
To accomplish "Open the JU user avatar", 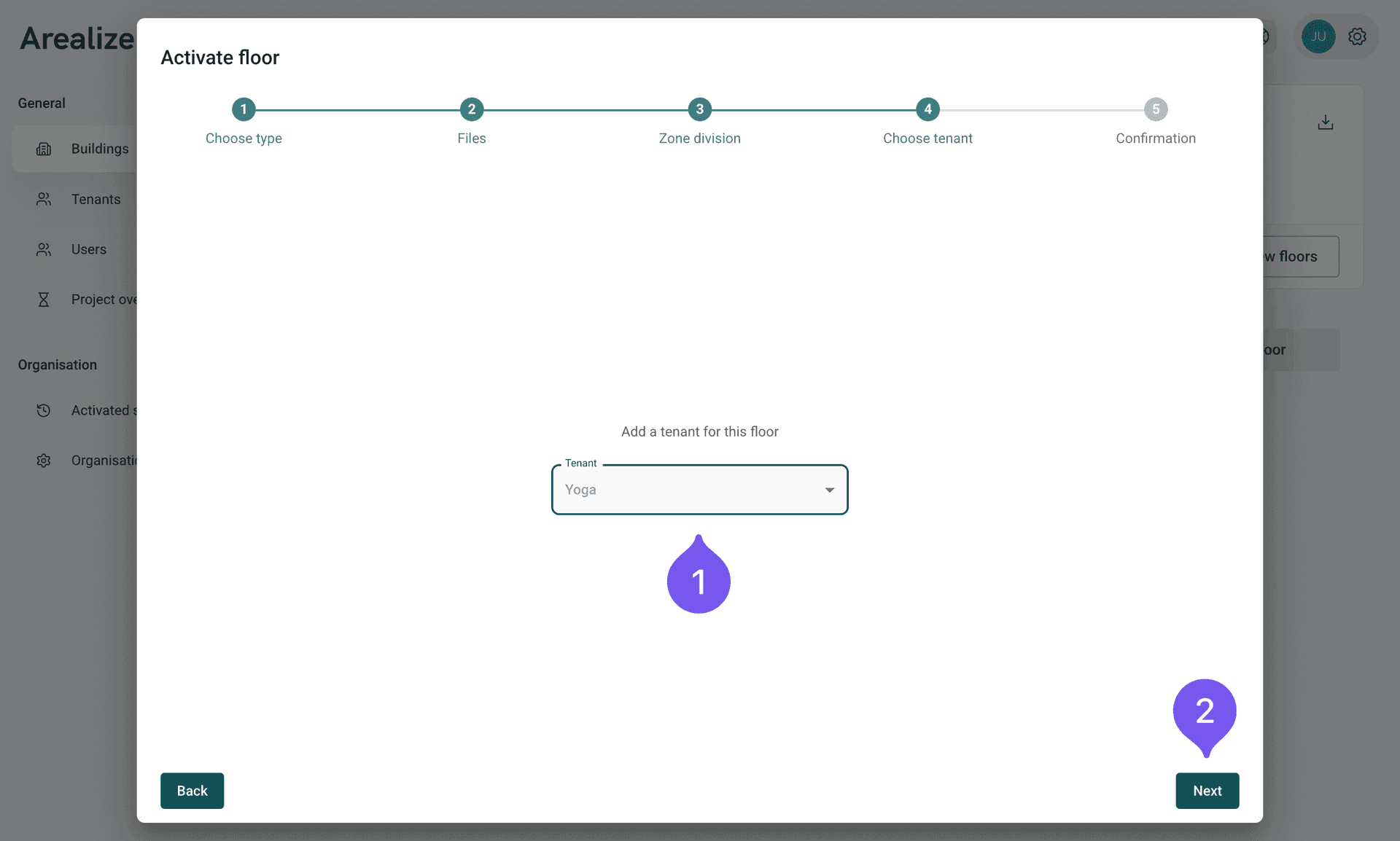I will 1318,36.
